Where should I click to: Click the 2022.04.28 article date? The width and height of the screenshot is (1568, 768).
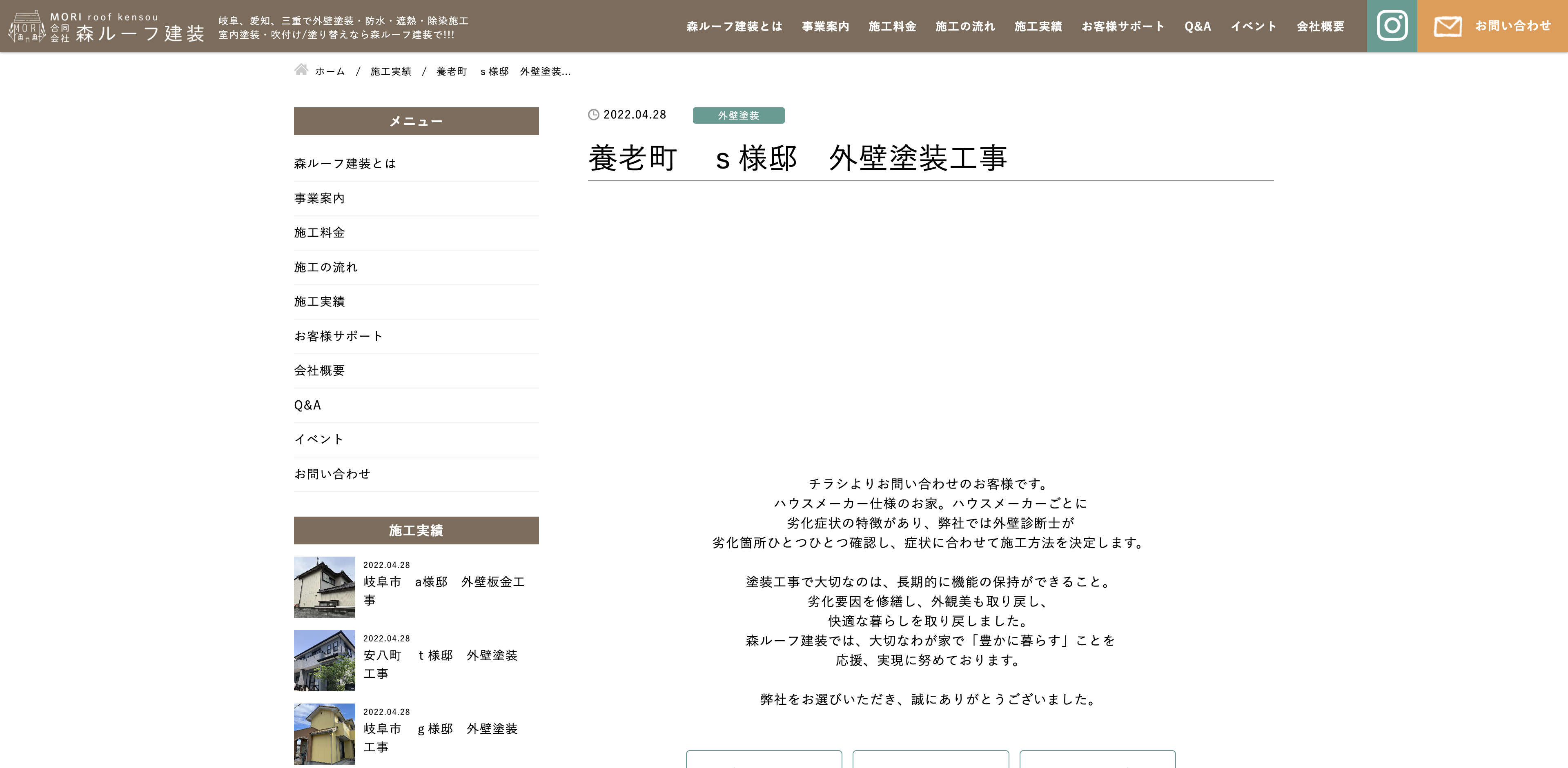click(x=634, y=114)
